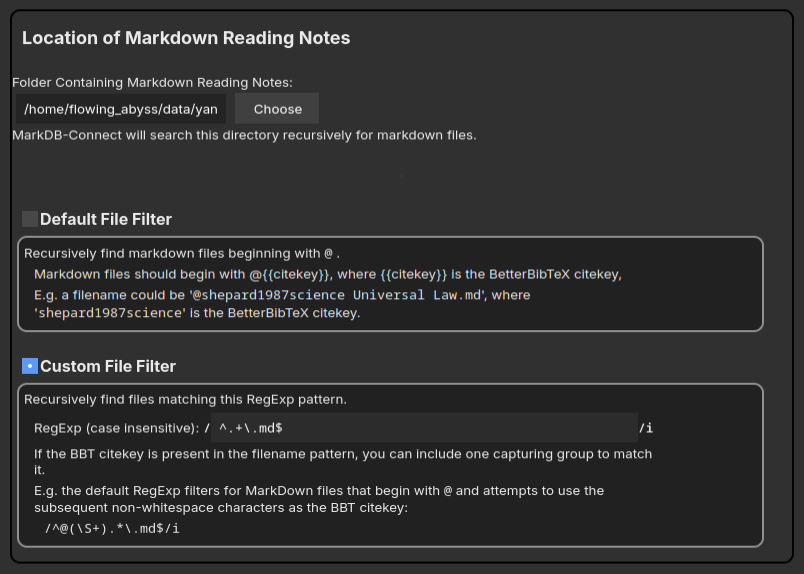Screen dimensions: 804x574
Task: Click the 'Location of Markdown Reading Notes' heading
Action: coord(186,38)
